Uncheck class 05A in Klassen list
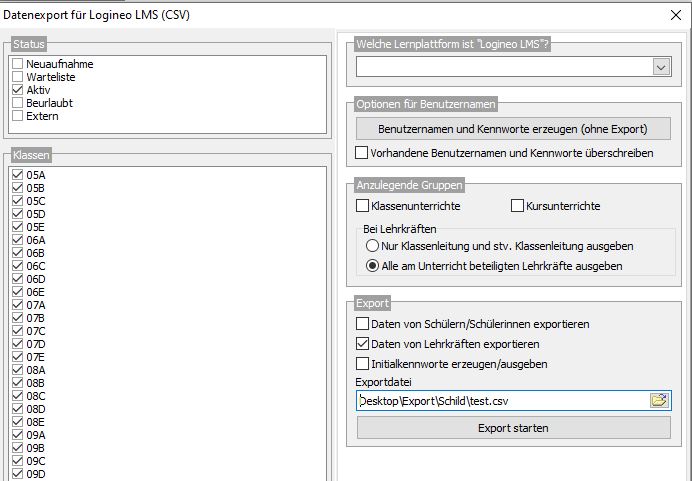 [17, 175]
